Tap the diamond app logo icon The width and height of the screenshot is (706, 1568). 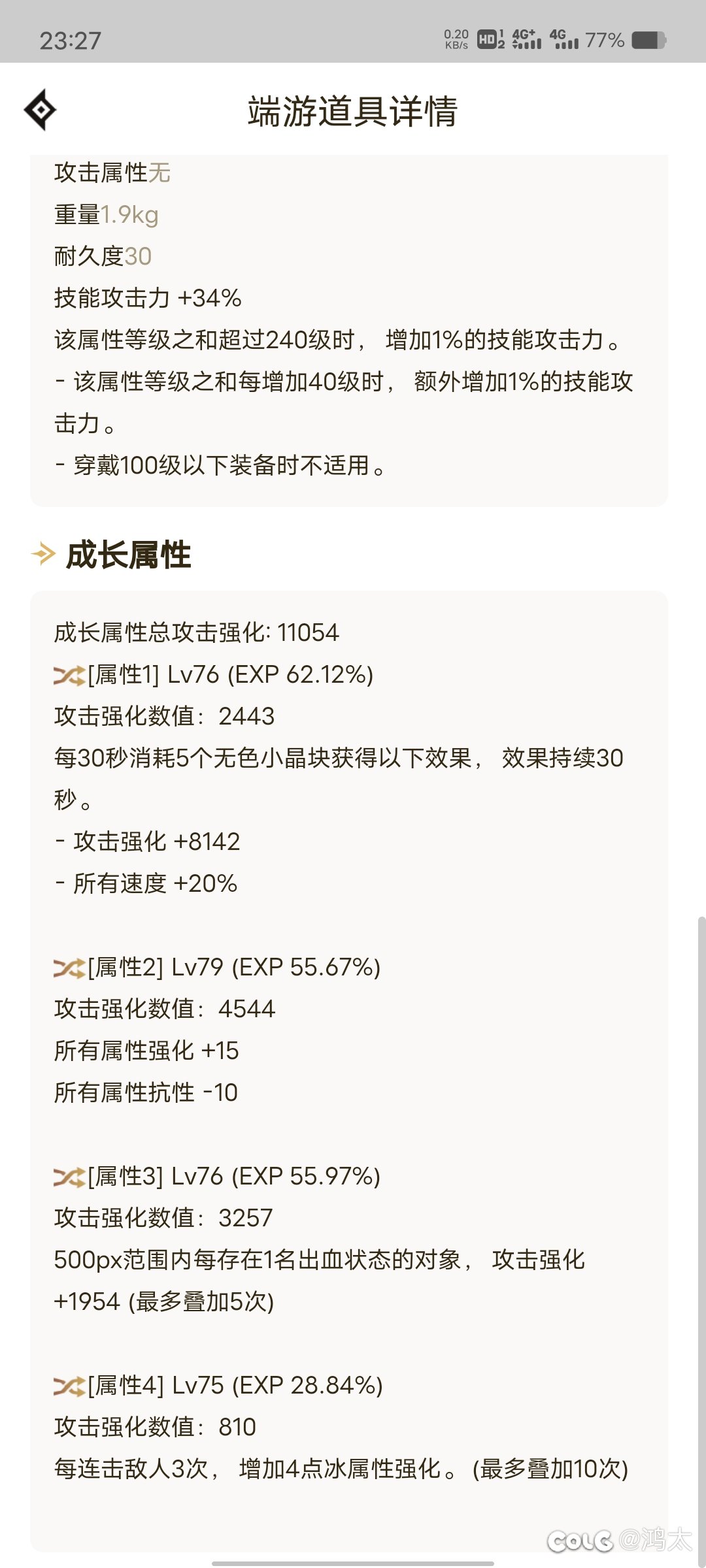tap(41, 108)
